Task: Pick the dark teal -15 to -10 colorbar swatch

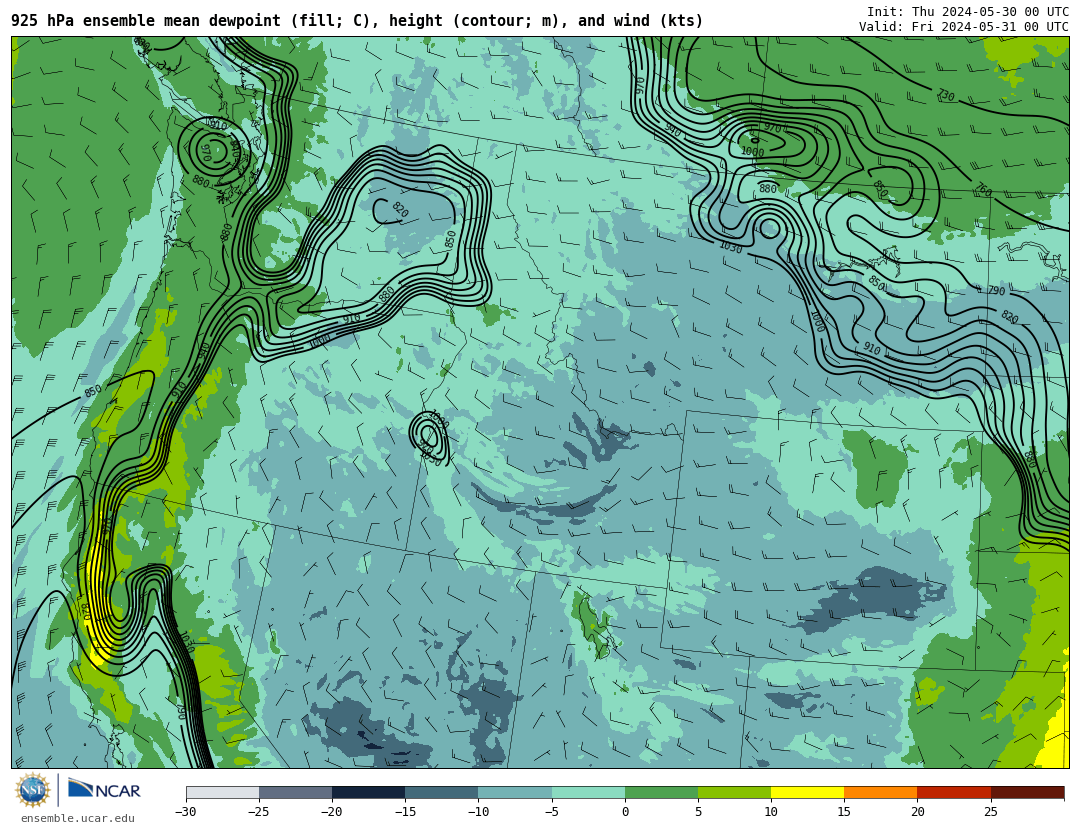Action: coord(442,792)
